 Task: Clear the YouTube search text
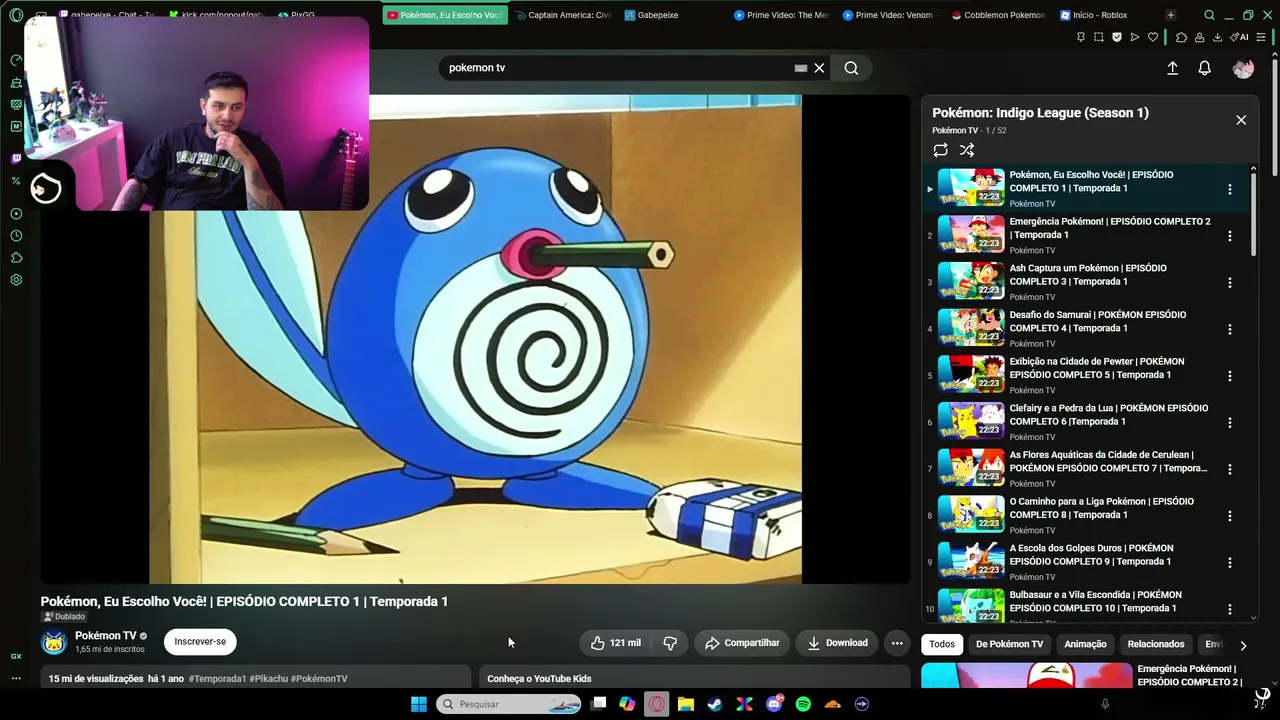pos(819,68)
